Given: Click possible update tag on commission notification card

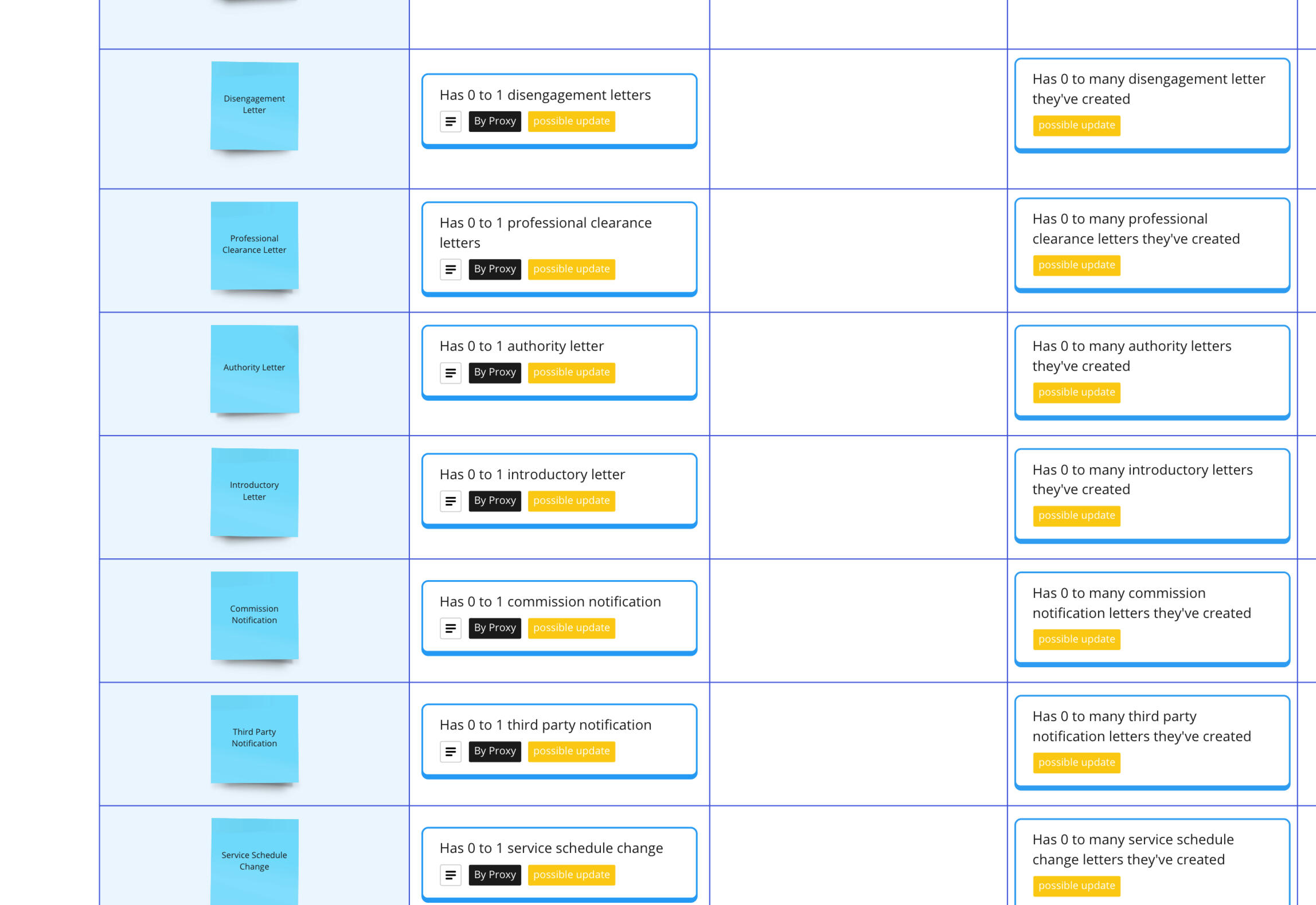Looking at the screenshot, I should 571,628.
